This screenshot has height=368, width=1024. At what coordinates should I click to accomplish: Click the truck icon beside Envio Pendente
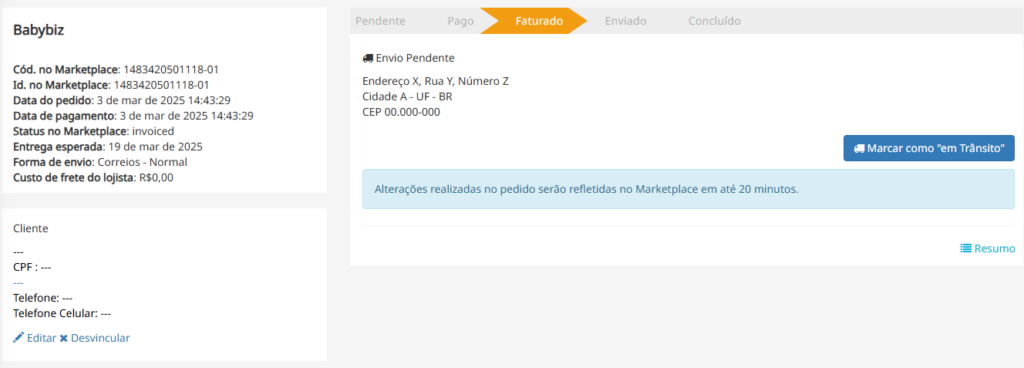(x=368, y=58)
